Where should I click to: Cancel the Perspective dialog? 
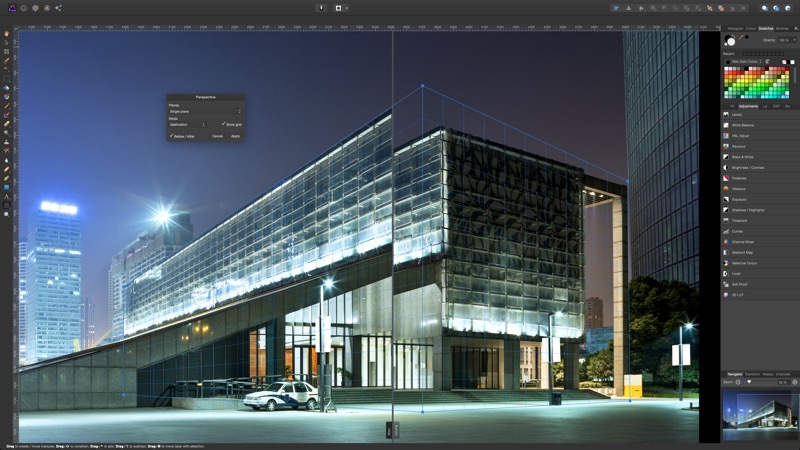tap(217, 136)
